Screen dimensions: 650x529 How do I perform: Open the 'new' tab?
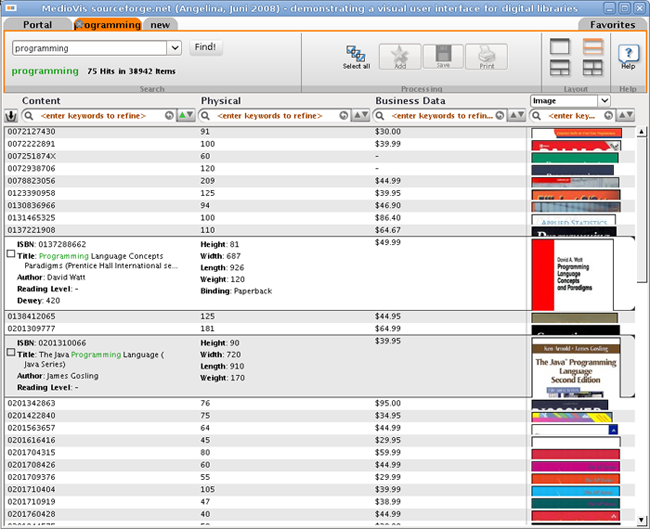click(160, 24)
